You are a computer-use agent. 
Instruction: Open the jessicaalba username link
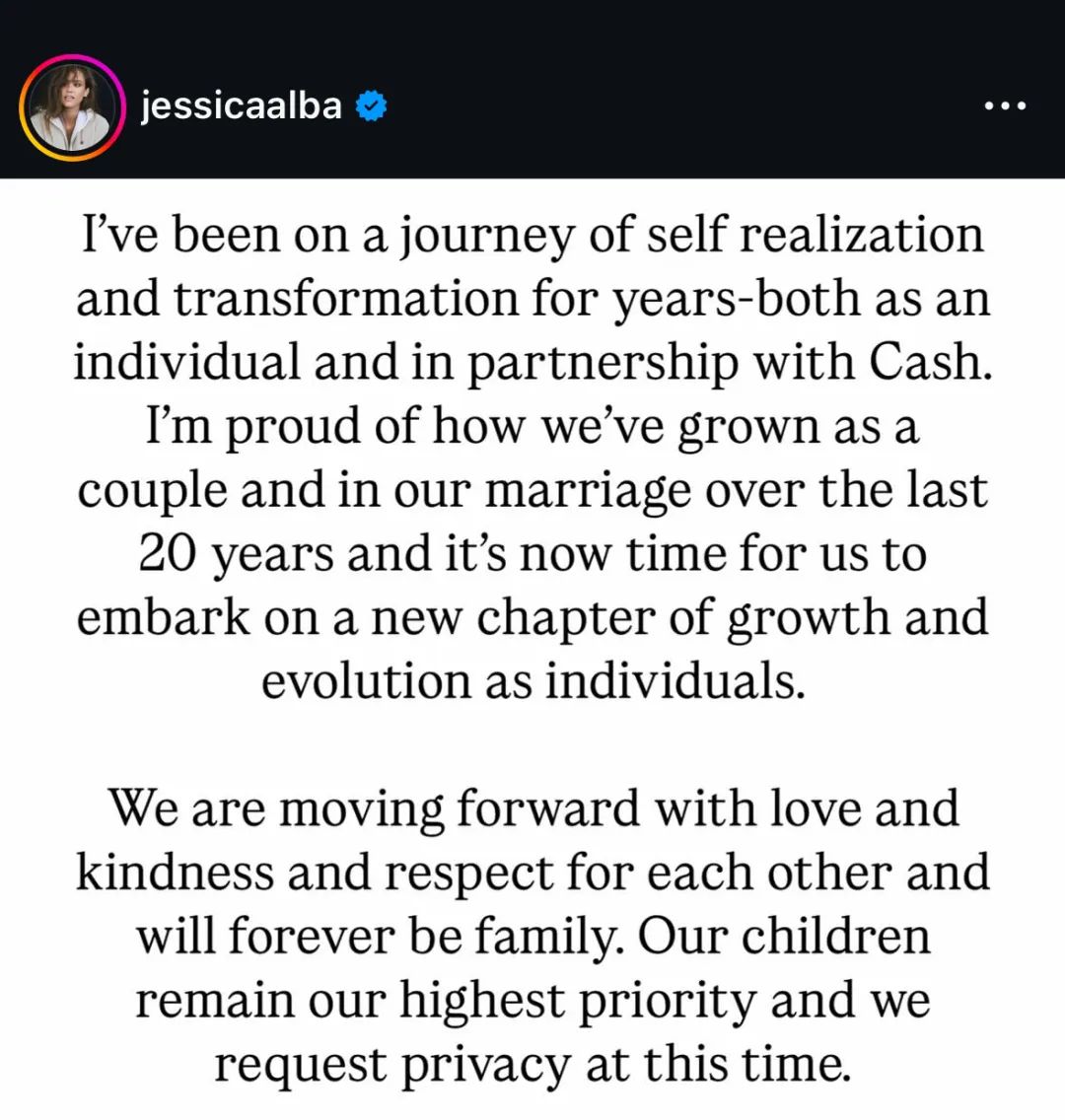(242, 106)
